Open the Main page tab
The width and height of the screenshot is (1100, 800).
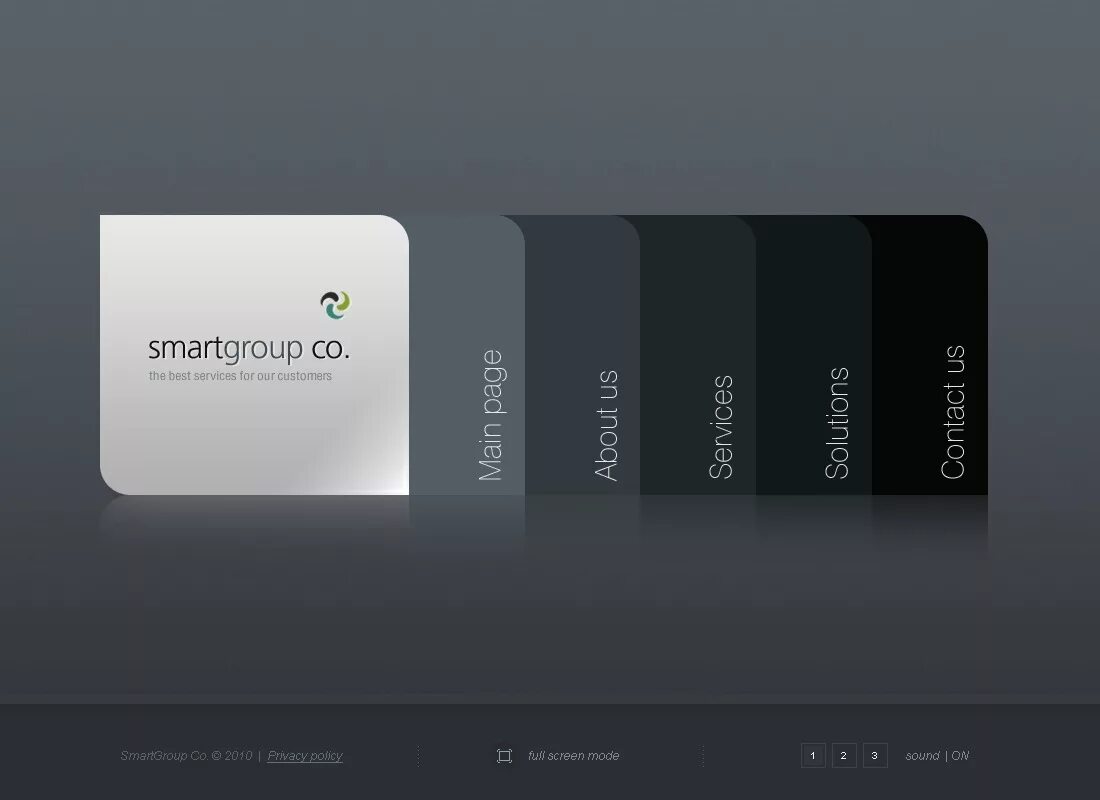point(467,355)
